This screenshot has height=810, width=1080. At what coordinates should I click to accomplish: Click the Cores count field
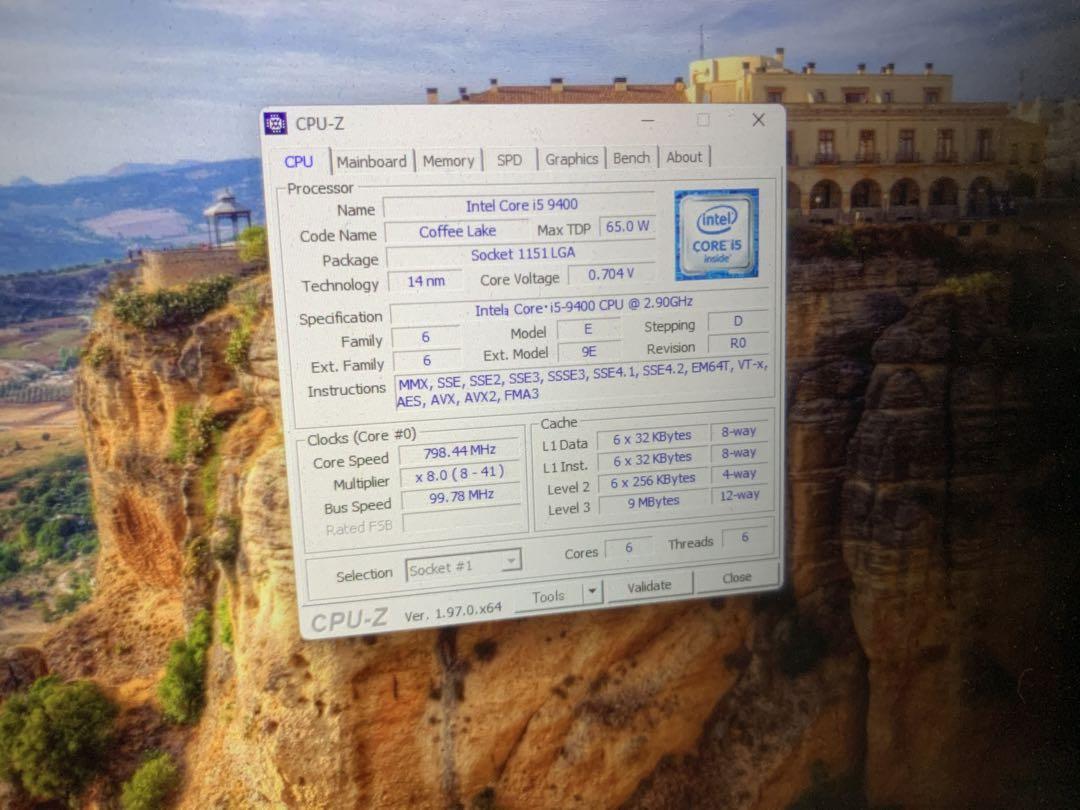click(628, 548)
